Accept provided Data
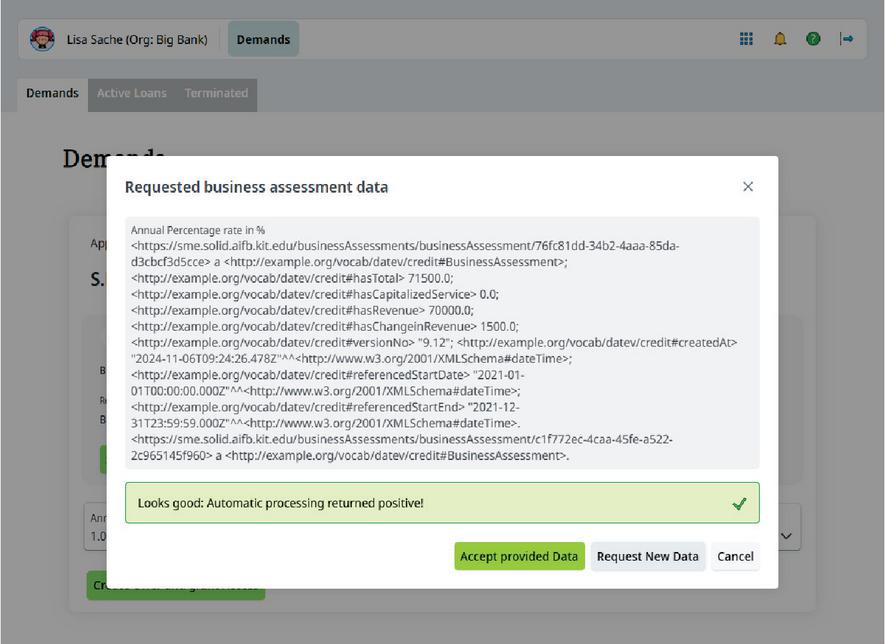The width and height of the screenshot is (885, 644). [519, 557]
